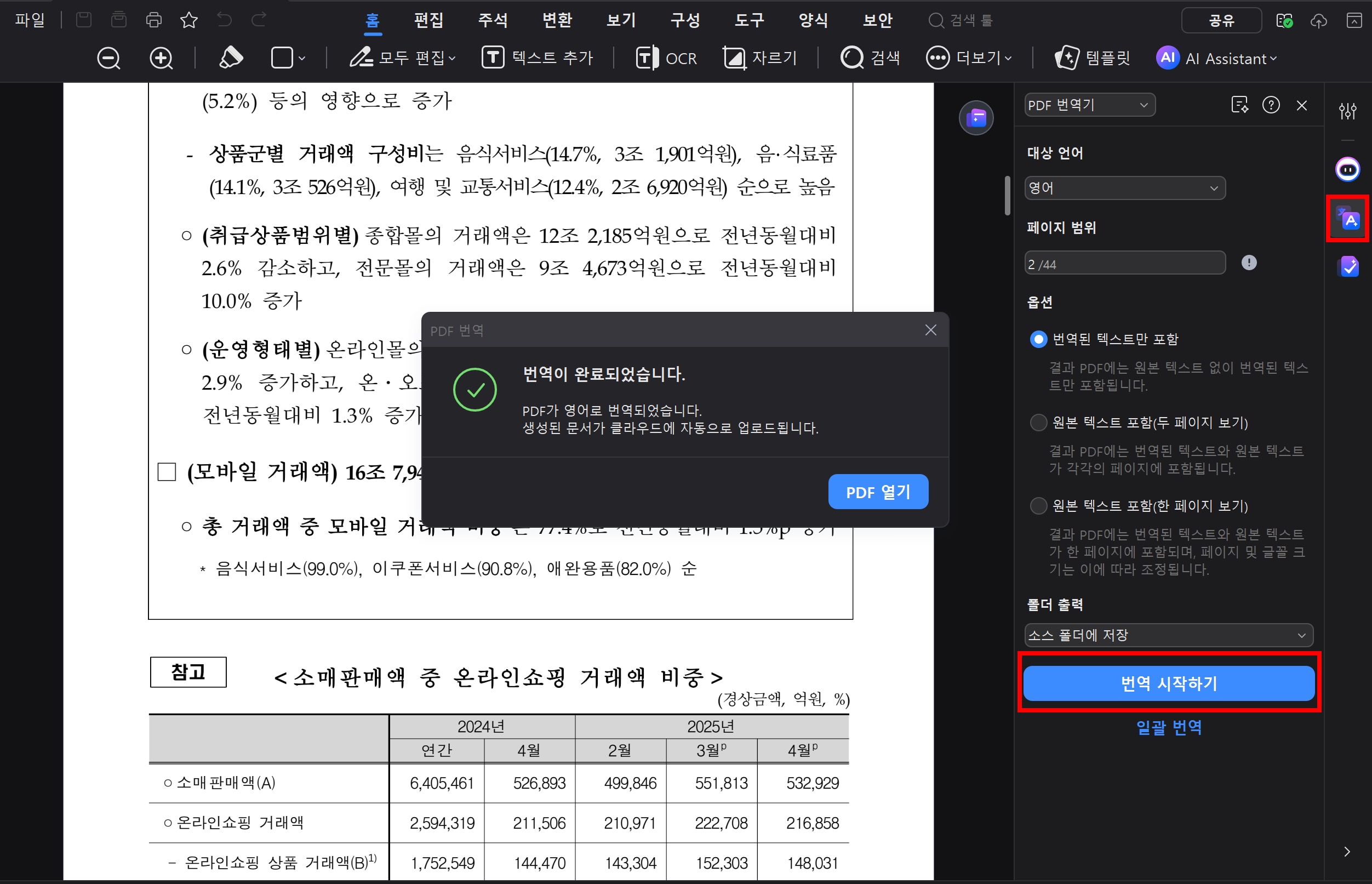
Task: Click the 자르기 crop tool
Action: tap(760, 58)
